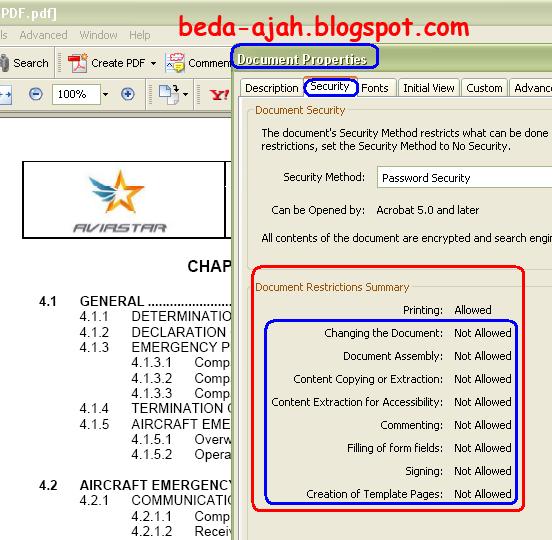552x540 pixels.
Task: Click the 4.1.1 DETERMINATION contents line
Action: pyautogui.click(x=155, y=316)
